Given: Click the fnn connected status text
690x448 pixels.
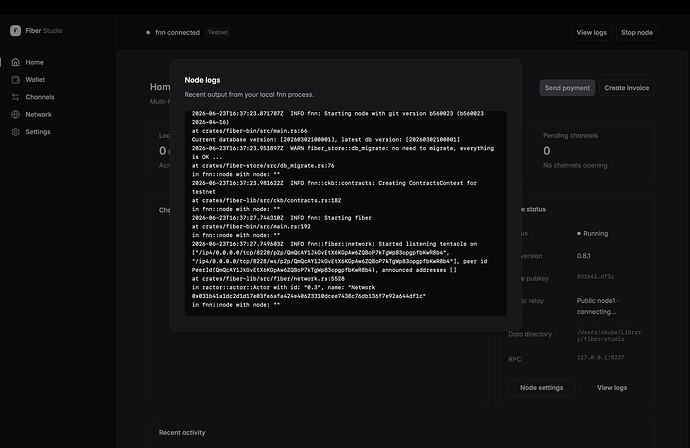Looking at the screenshot, I should pos(177,32).
